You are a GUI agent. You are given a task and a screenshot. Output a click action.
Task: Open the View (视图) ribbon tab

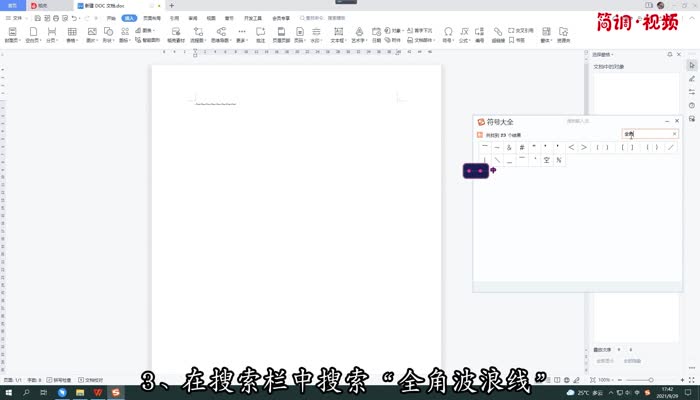[x=211, y=18]
